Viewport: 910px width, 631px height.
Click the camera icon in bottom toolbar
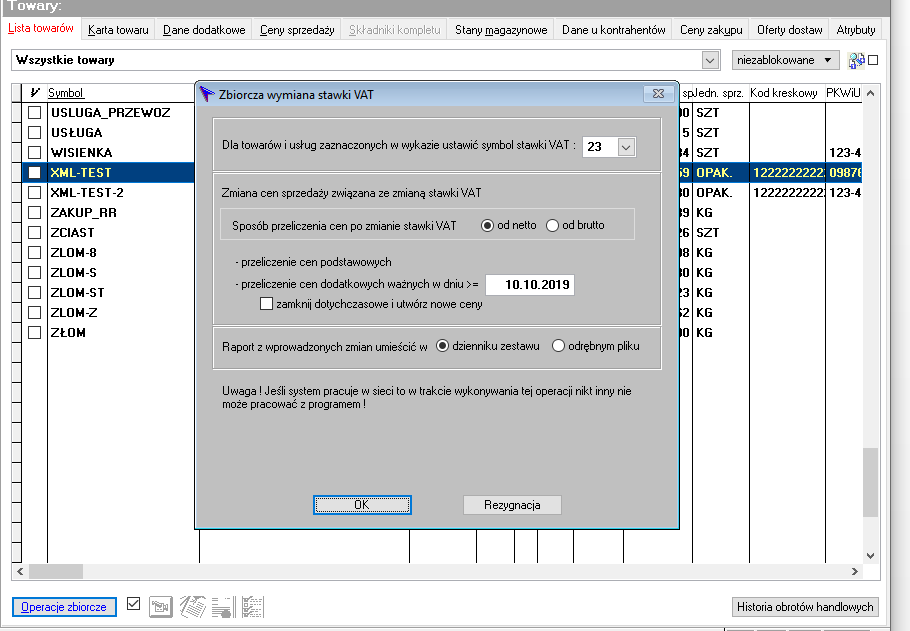(161, 607)
